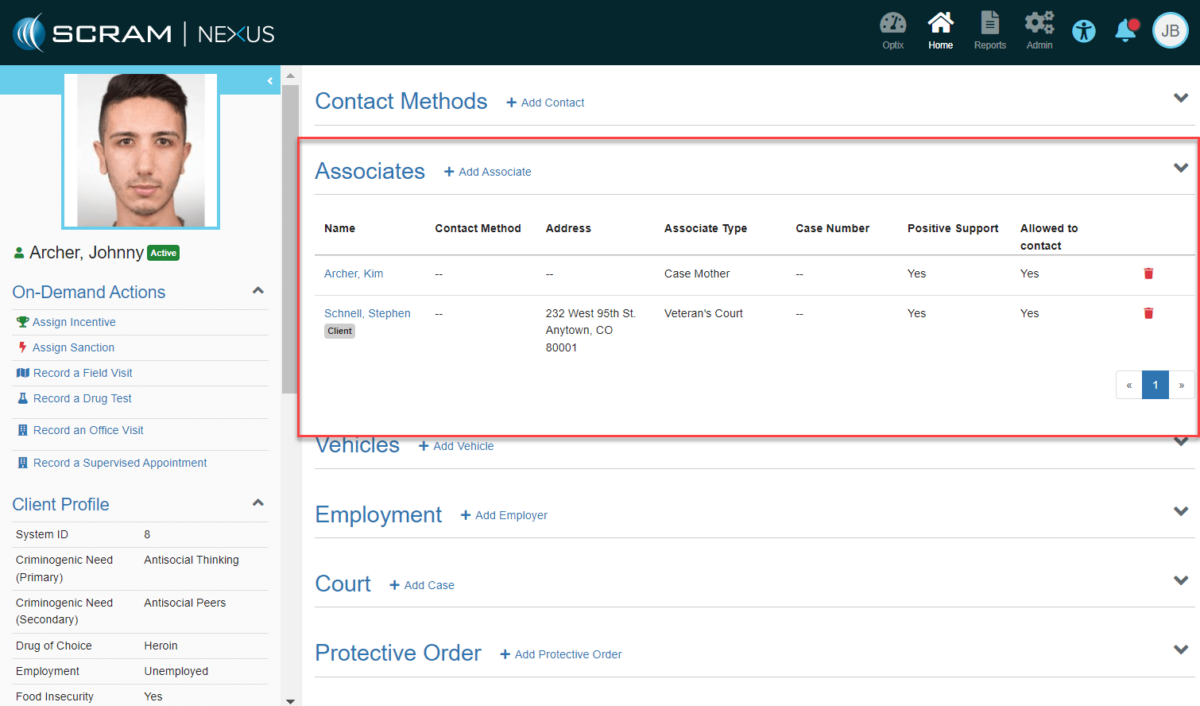
Task: Open the notifications bell
Action: click(1124, 30)
